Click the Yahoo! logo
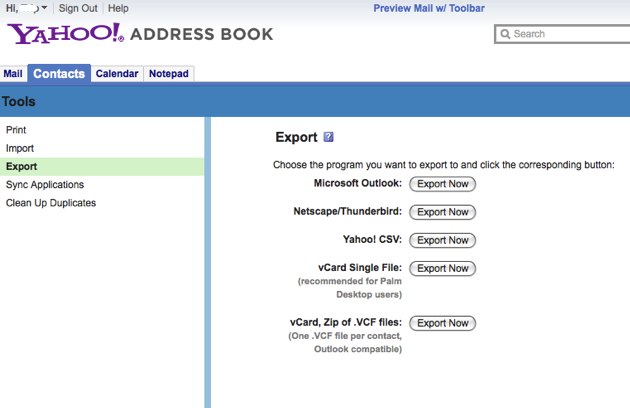The image size is (630, 408). pyautogui.click(x=66, y=33)
